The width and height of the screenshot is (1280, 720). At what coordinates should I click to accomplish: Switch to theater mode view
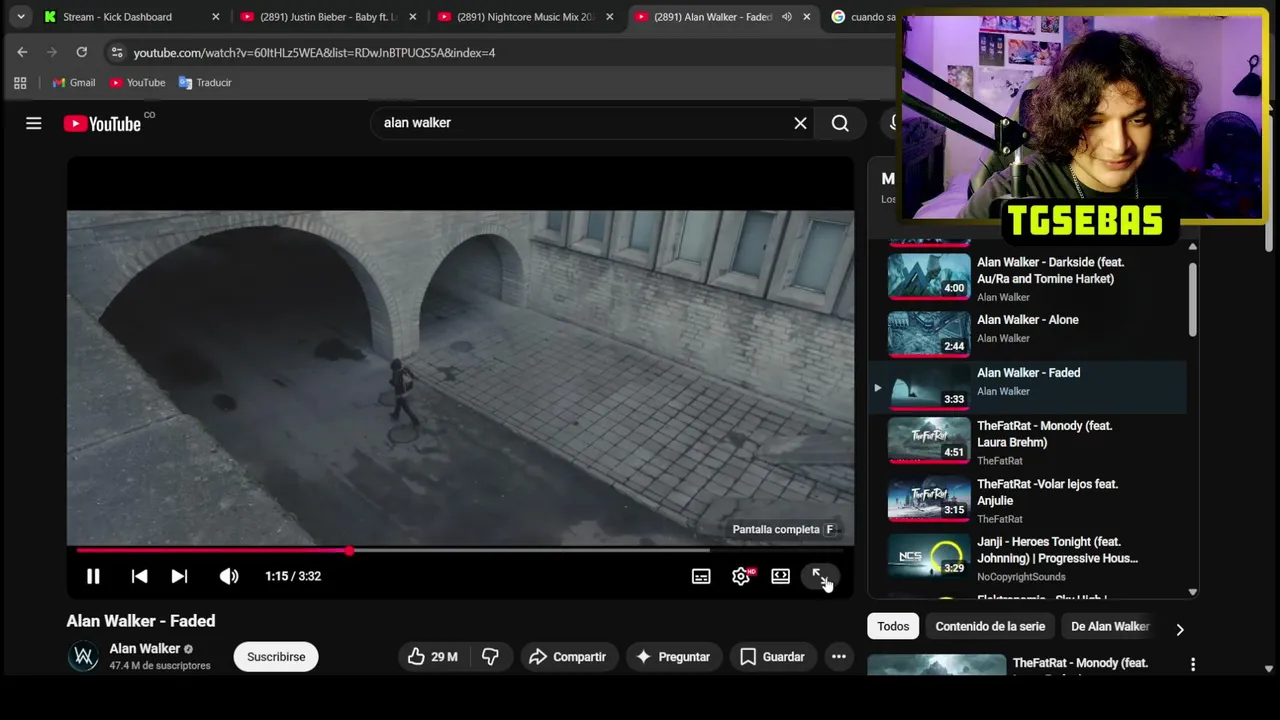click(x=780, y=576)
